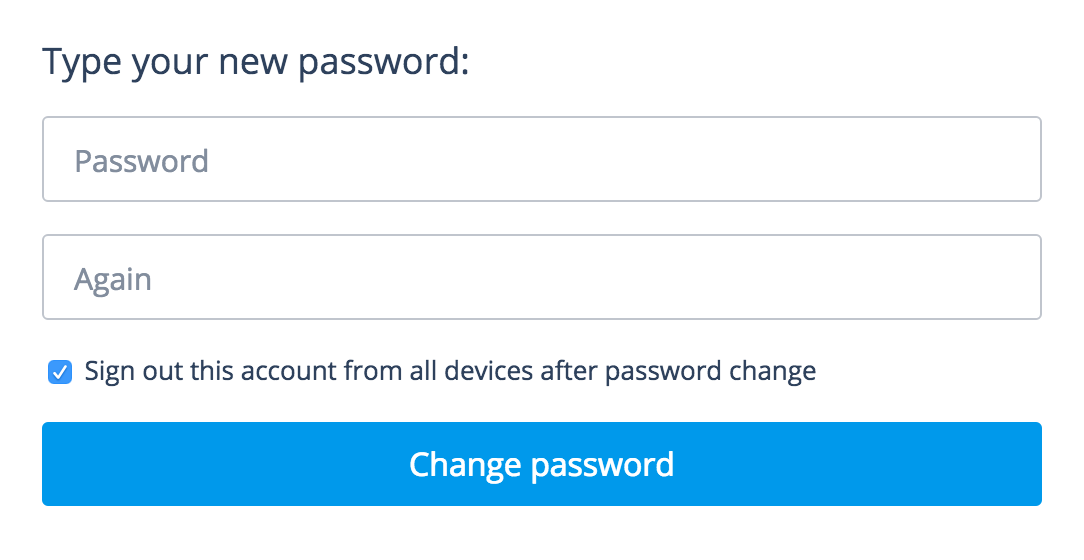Select the Again placeholder text
The height and width of the screenshot is (560, 1084).
pyautogui.click(x=113, y=279)
